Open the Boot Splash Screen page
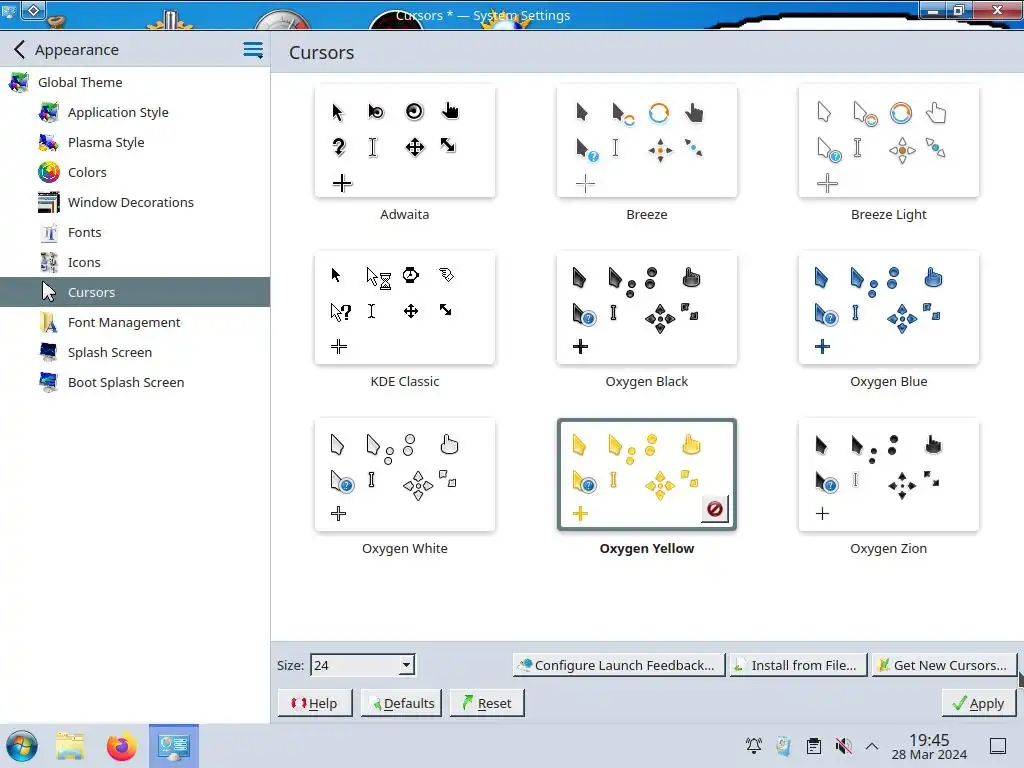 [135, 382]
